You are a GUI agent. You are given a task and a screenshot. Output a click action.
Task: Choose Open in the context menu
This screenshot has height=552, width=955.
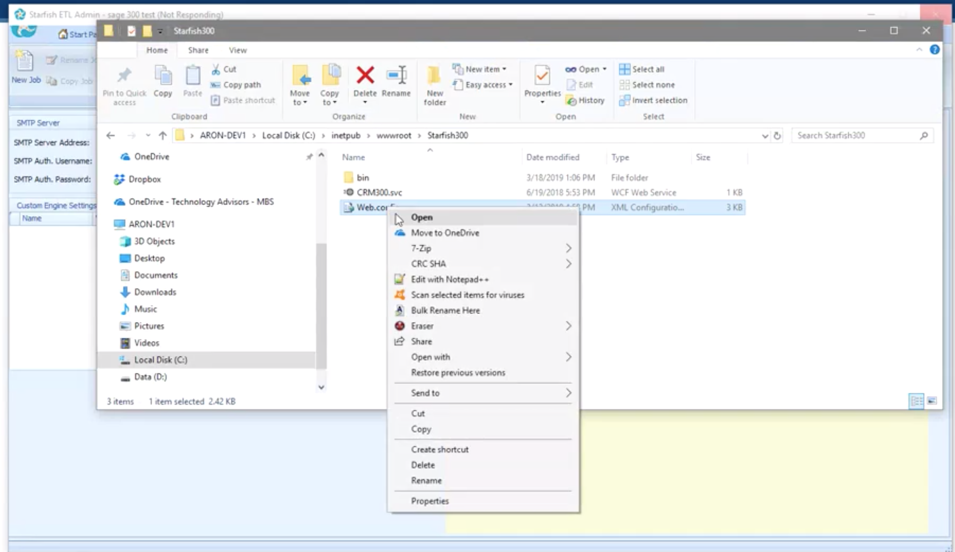click(x=483, y=218)
